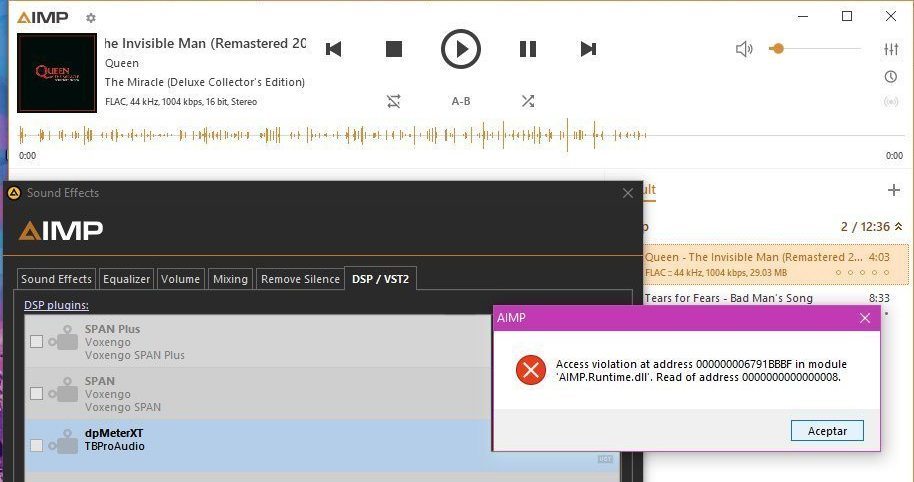The image size is (914, 482).
Task: Mute audio via speaker icon
Action: click(744, 49)
